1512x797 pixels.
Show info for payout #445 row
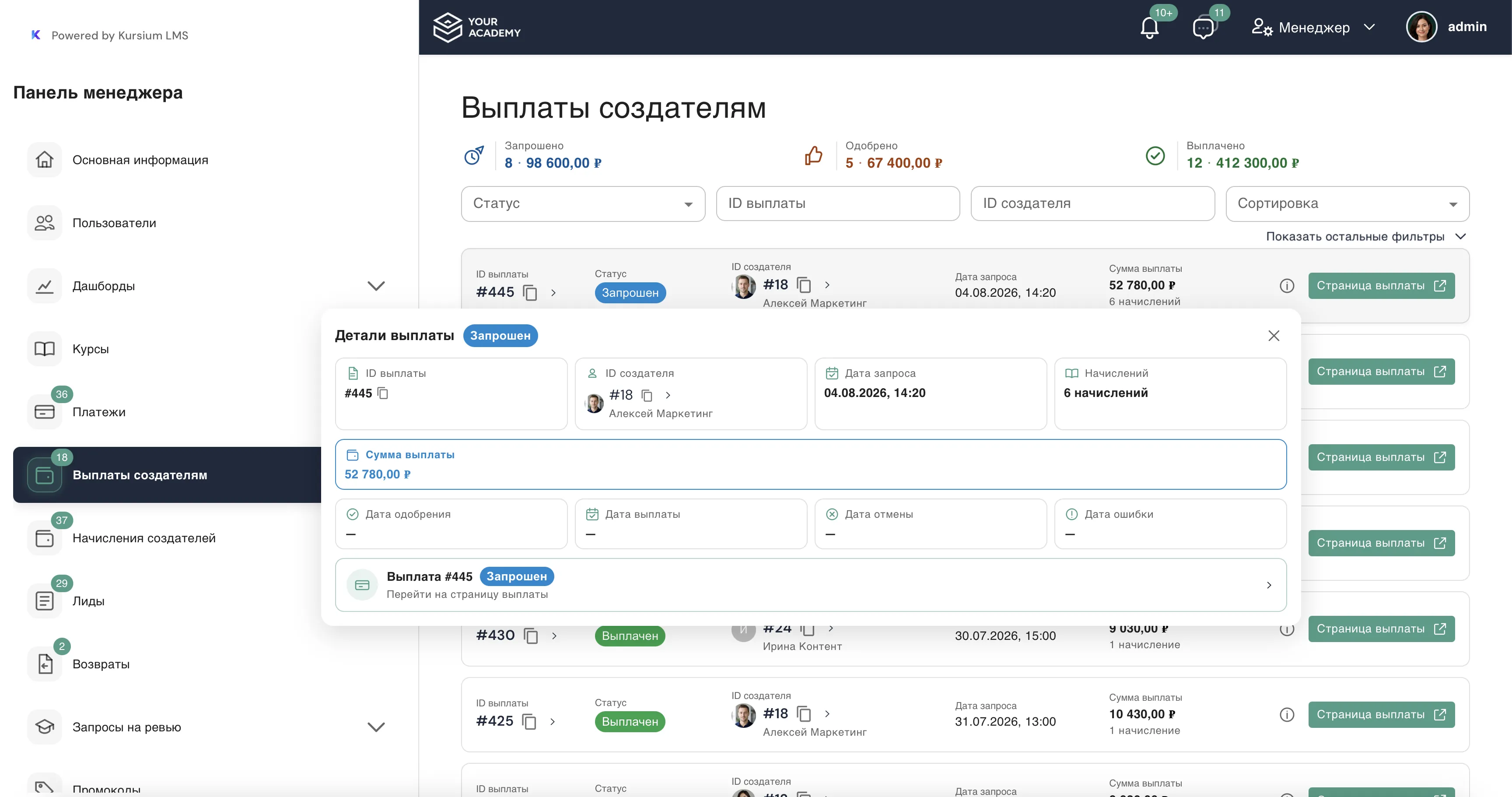(x=1287, y=285)
